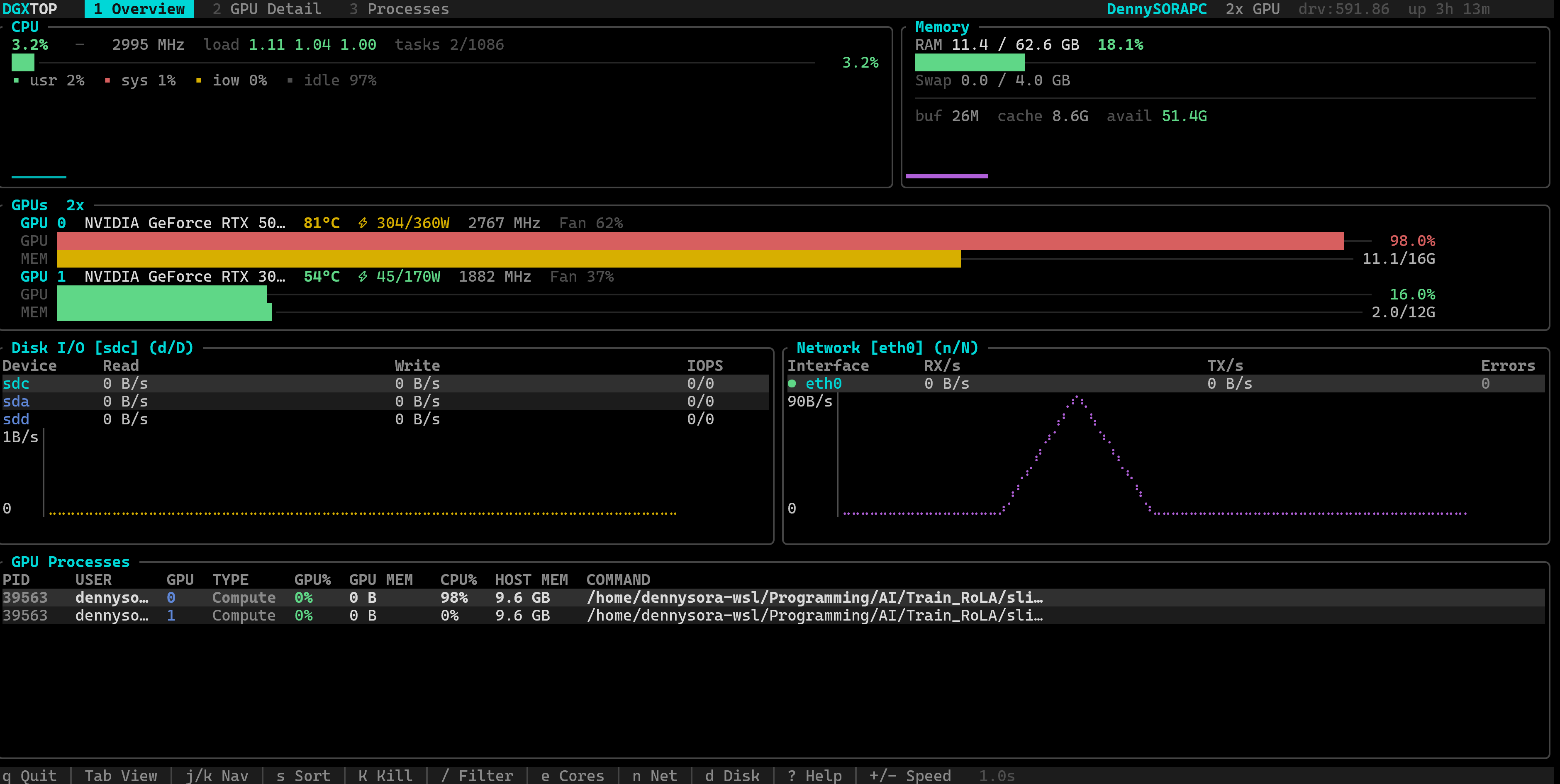Click the GPU% column header
Screen dimensions: 1560x784
point(312,580)
